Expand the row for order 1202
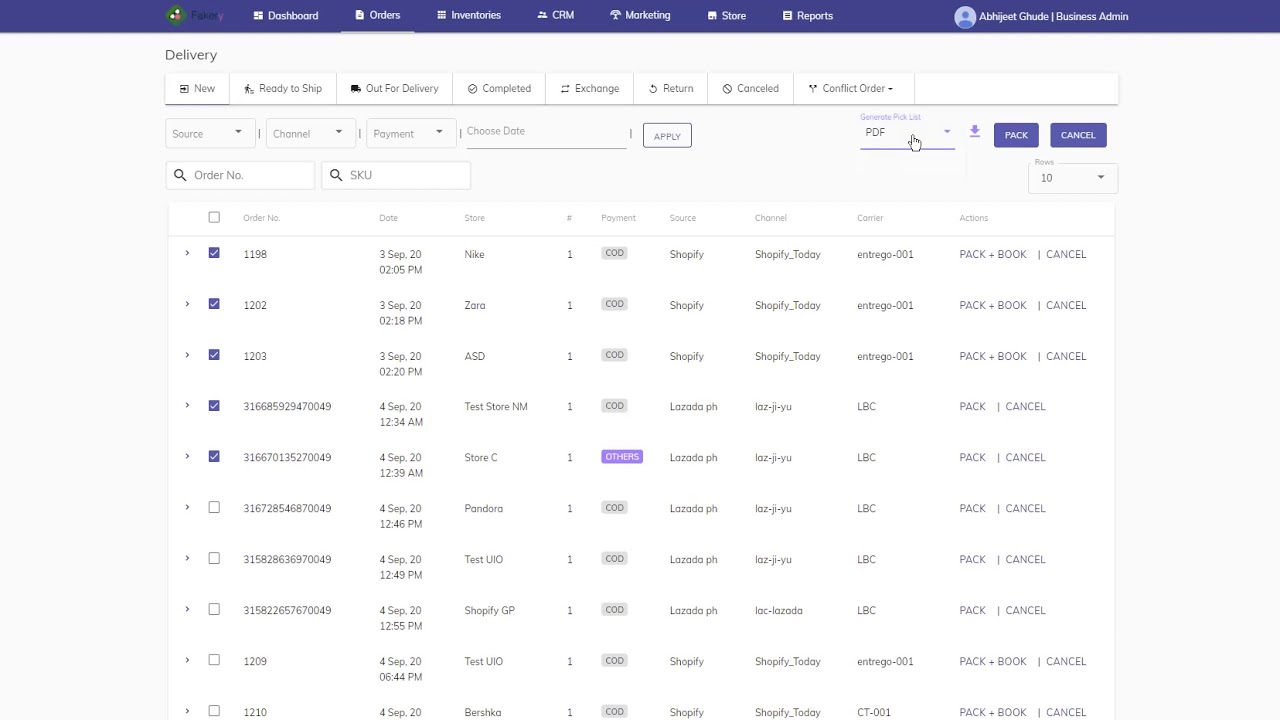 click(187, 304)
